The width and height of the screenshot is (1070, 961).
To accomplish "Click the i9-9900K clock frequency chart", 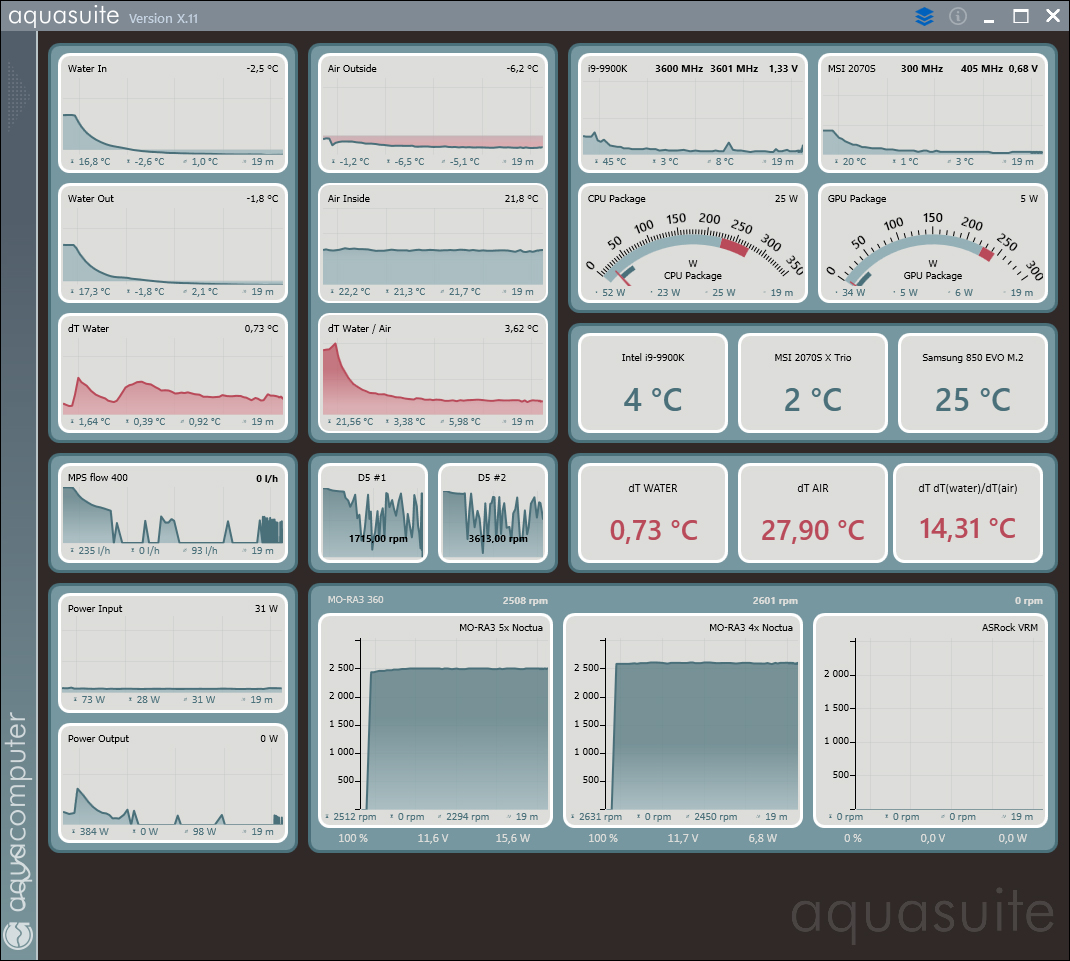I will [x=693, y=113].
